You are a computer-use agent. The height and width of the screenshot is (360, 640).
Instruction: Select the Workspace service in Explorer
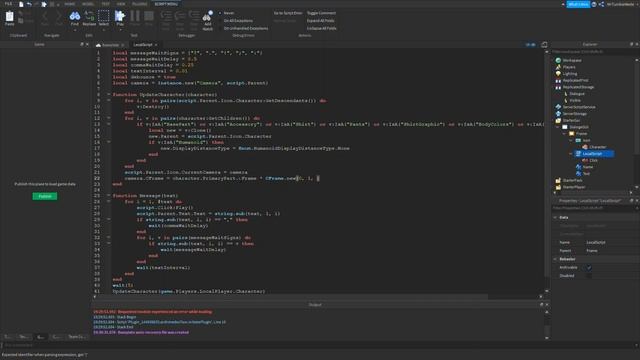point(572,60)
